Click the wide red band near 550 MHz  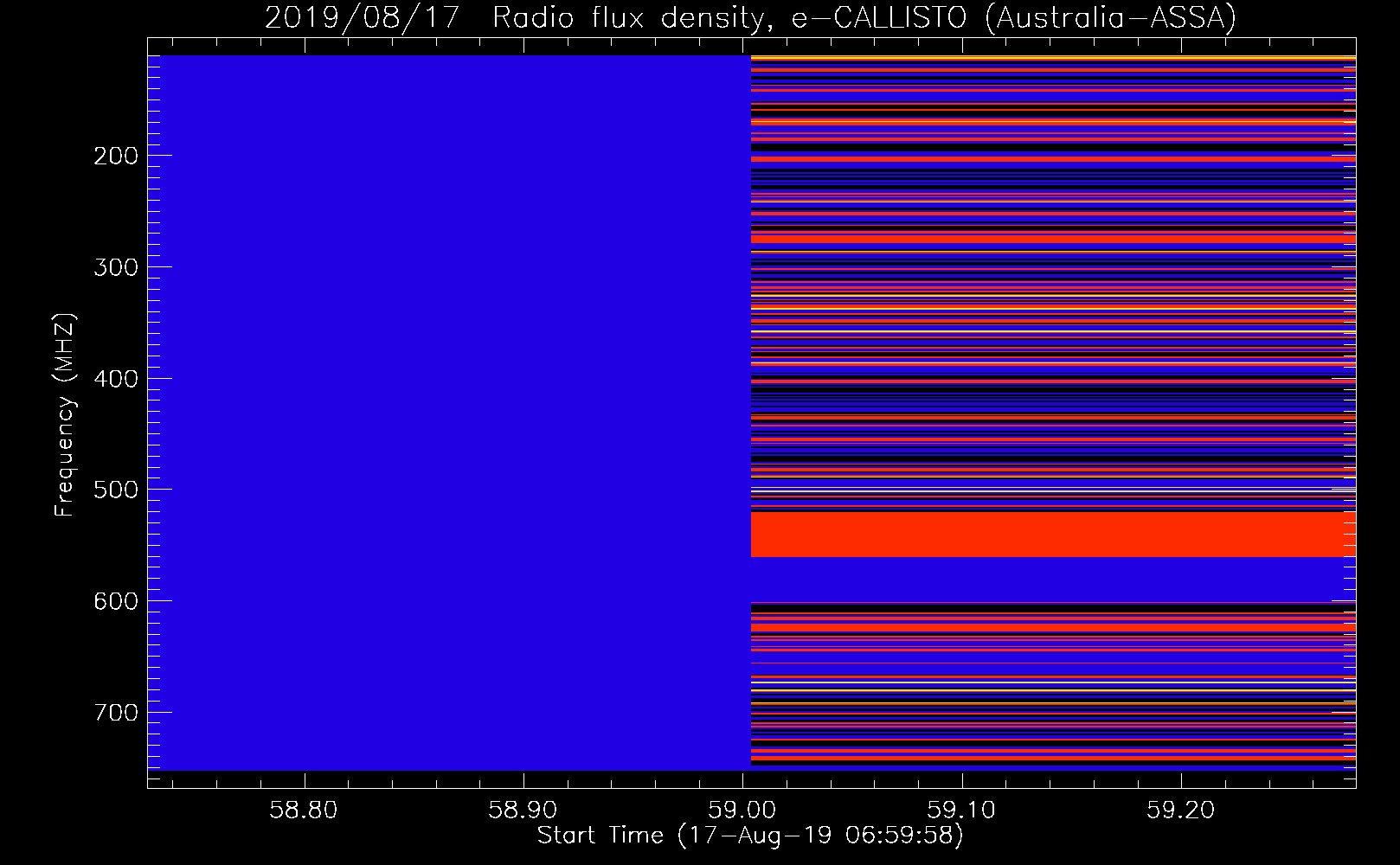[x=1053, y=534]
